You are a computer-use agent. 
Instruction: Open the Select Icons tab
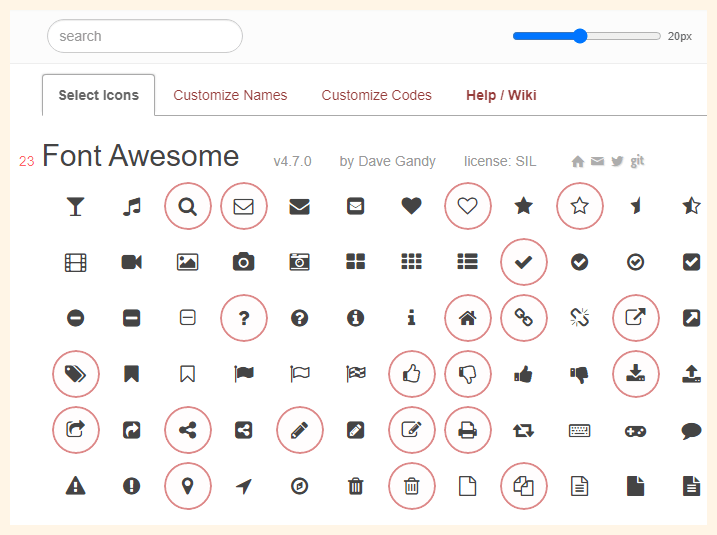pos(98,95)
